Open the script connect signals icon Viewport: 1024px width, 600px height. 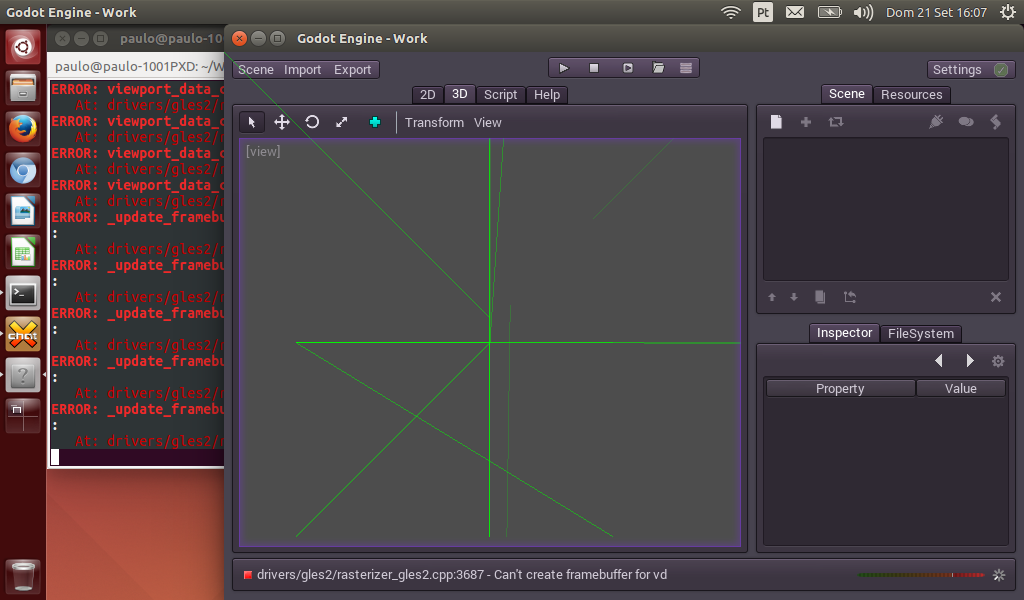tap(936, 122)
